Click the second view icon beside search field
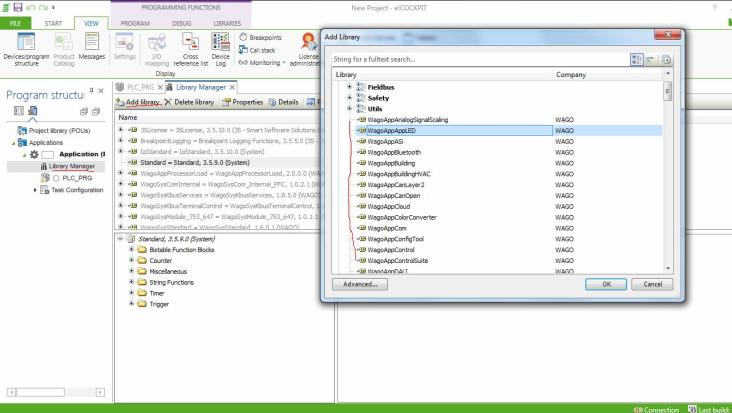The width and height of the screenshot is (732, 413). pyautogui.click(x=652, y=60)
